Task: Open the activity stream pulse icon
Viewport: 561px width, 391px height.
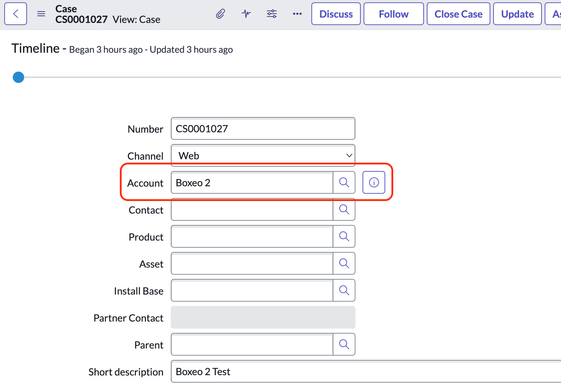Action: 246,14
